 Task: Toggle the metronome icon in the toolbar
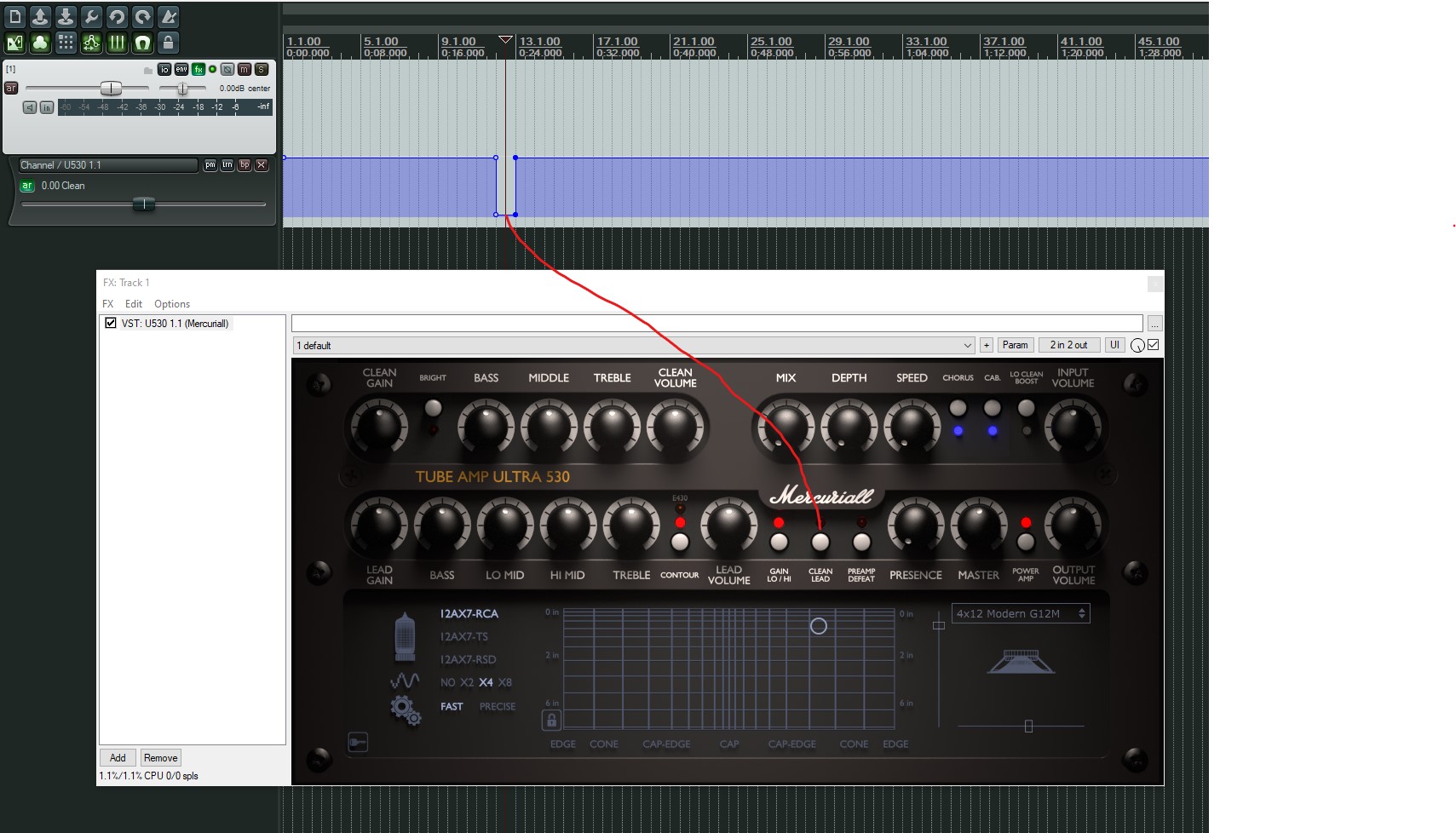[168, 16]
